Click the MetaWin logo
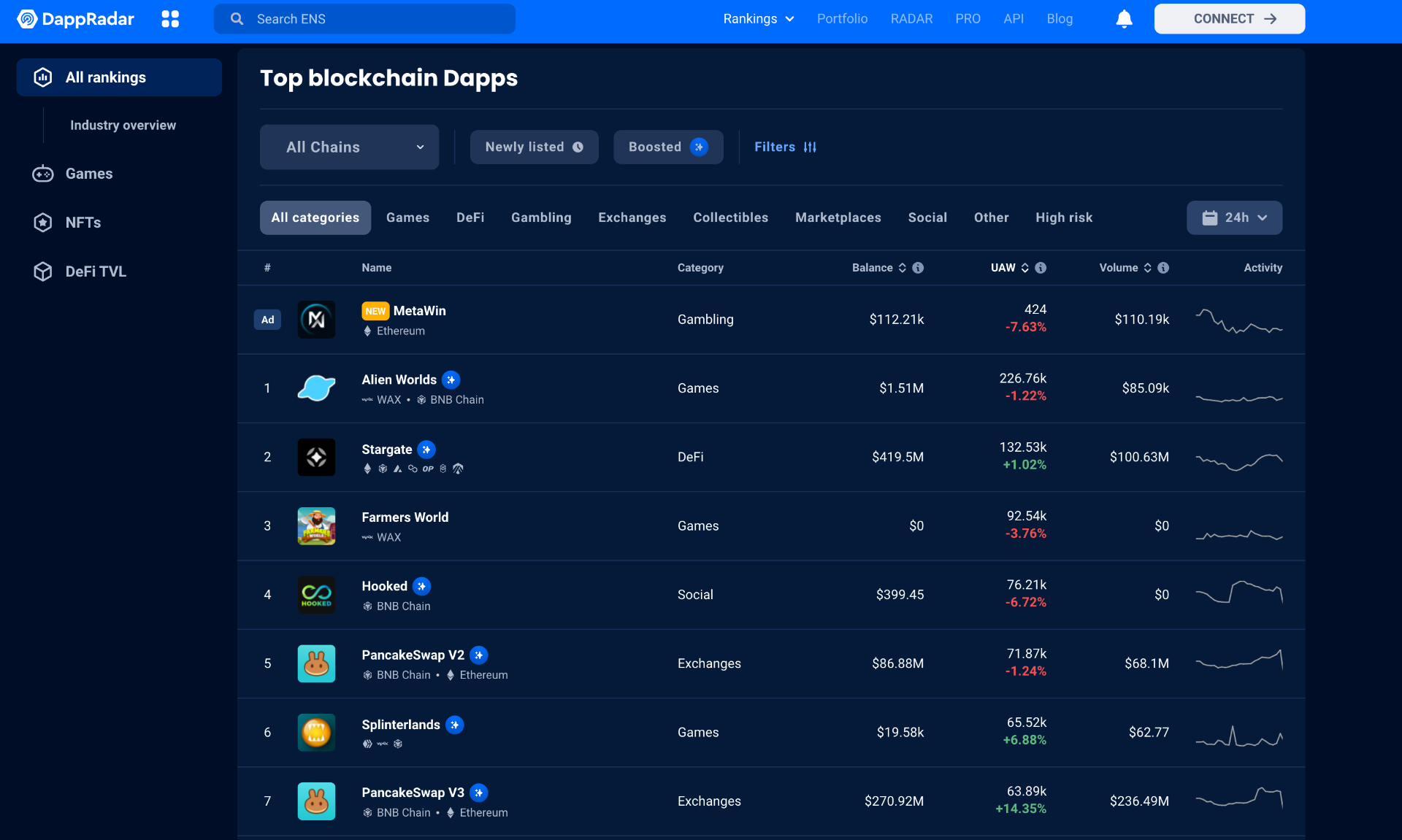 [x=316, y=320]
